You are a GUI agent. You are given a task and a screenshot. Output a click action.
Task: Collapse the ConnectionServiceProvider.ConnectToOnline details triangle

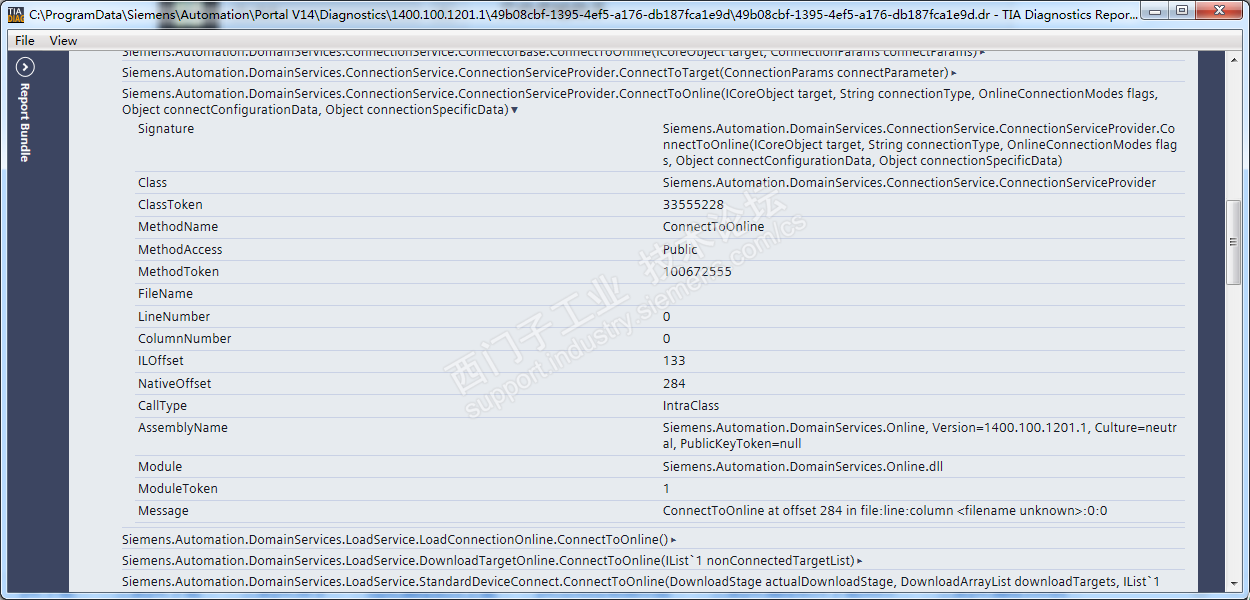click(514, 110)
